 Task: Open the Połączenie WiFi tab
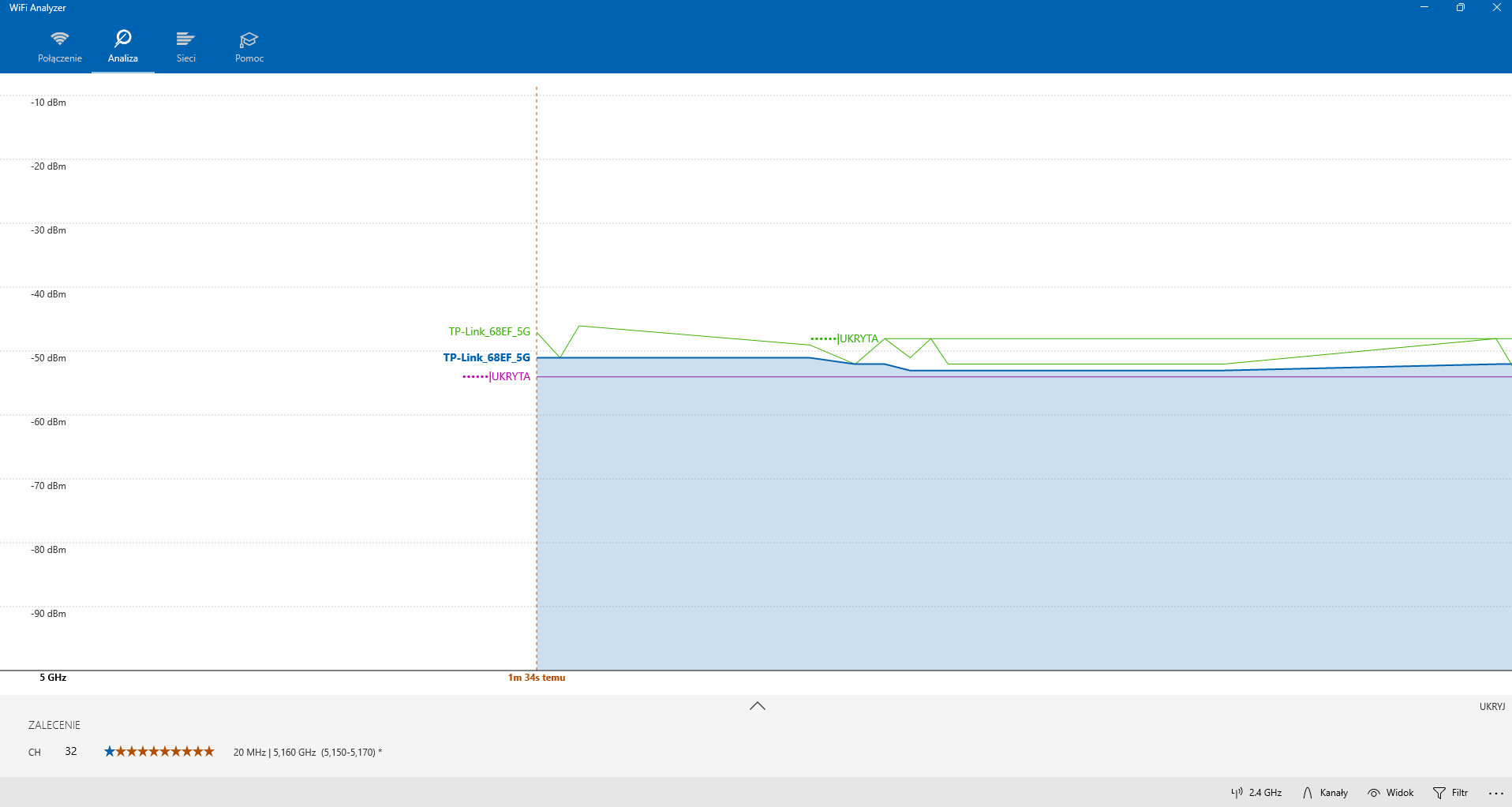click(60, 47)
